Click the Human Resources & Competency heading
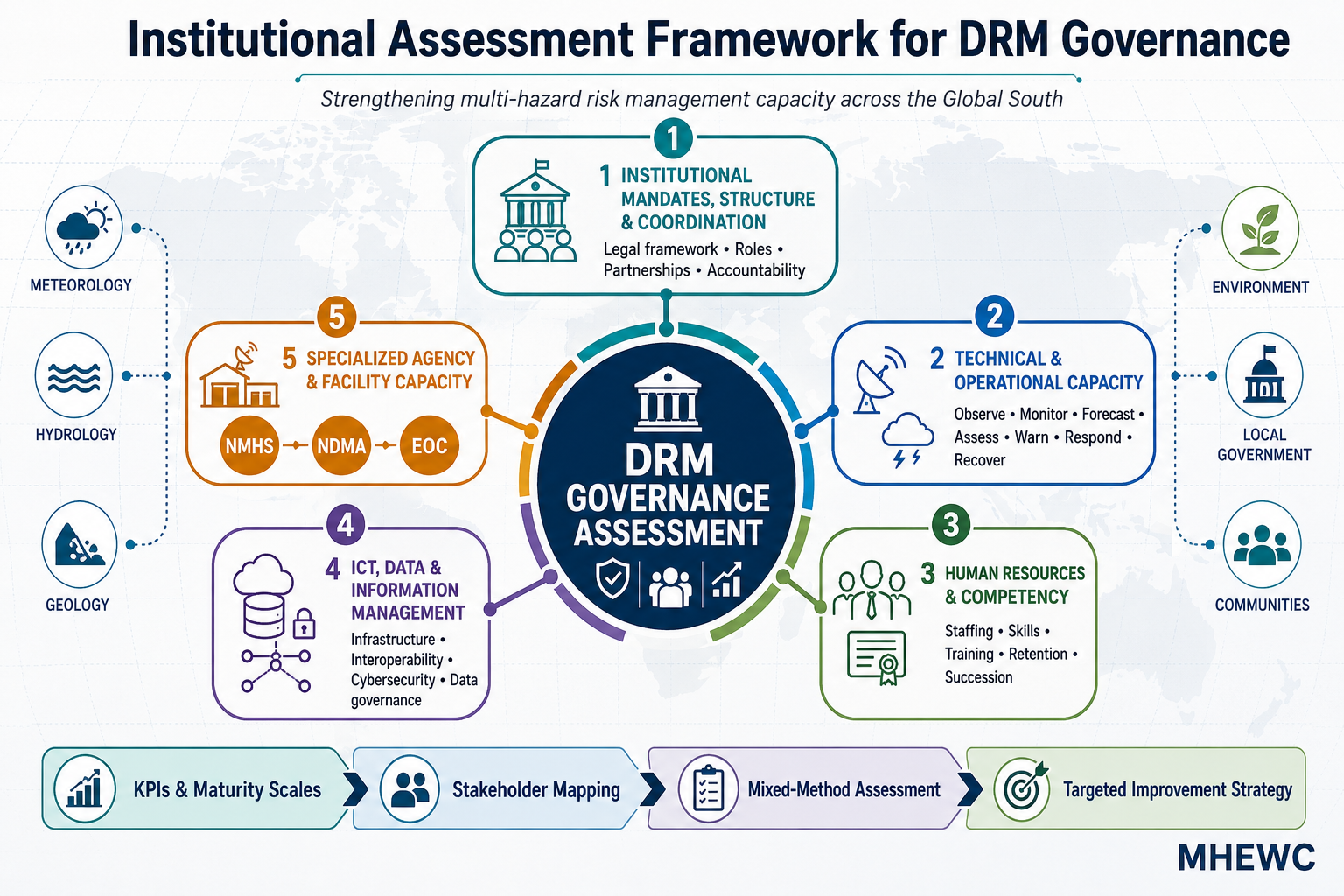 (1014, 584)
